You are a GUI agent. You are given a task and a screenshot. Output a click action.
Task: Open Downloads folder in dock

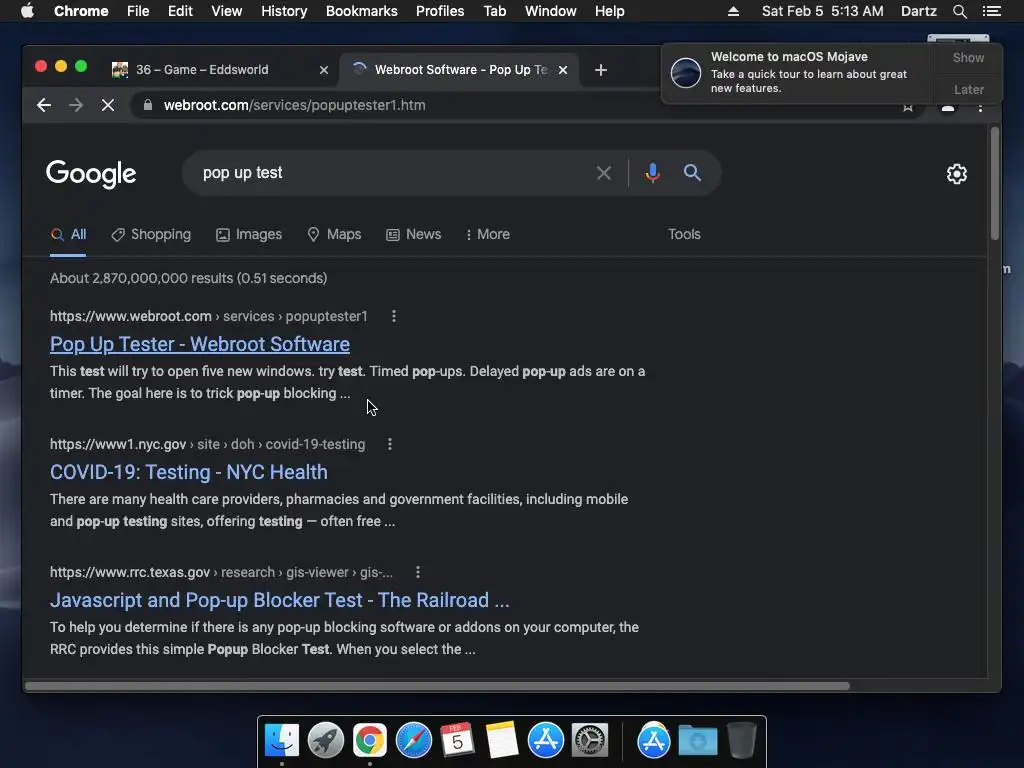(697, 741)
